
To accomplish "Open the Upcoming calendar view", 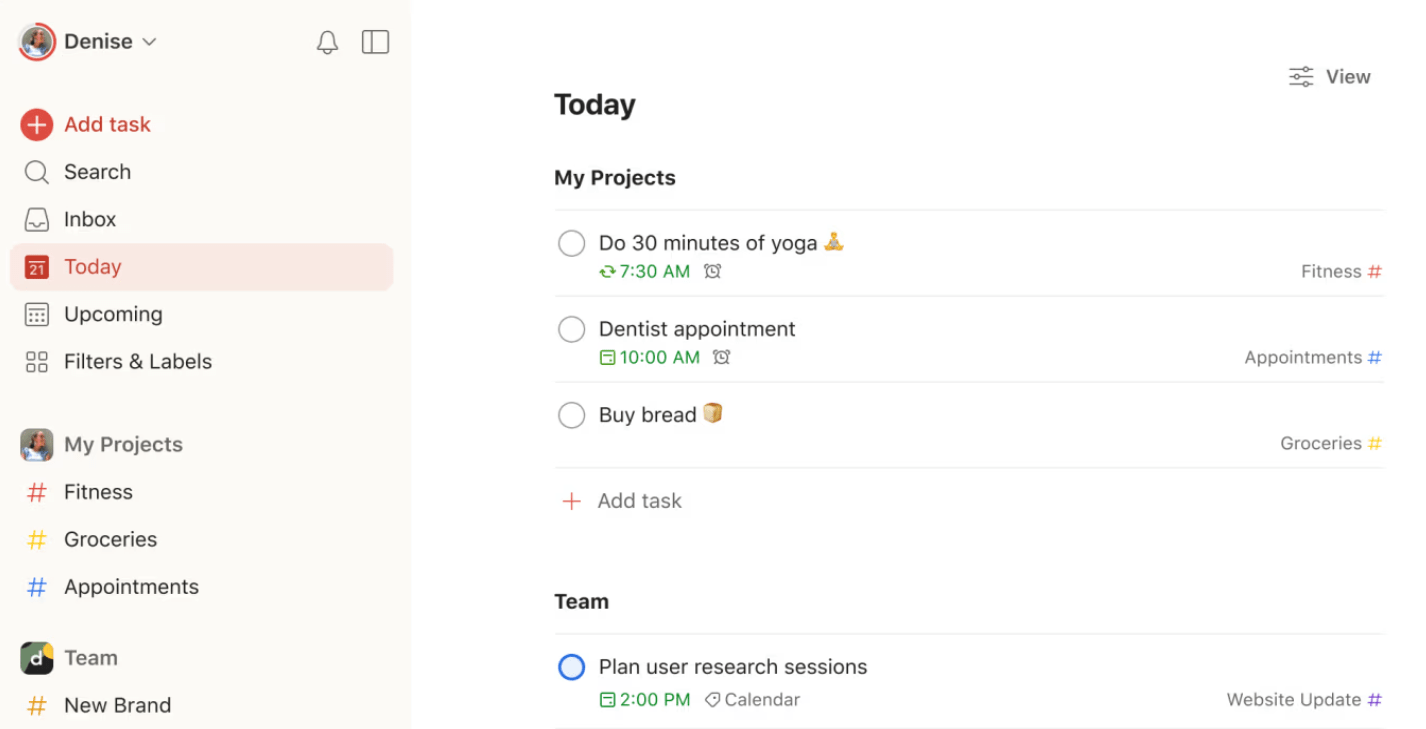I will click(113, 314).
